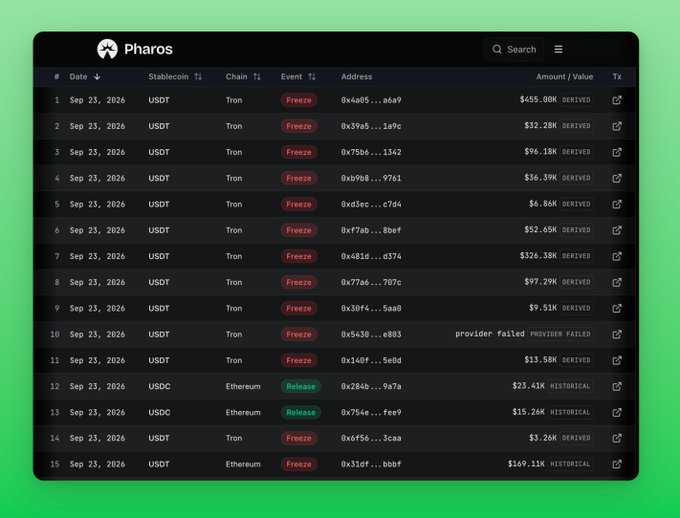Select address 0xf7ab...8bef

371,230
